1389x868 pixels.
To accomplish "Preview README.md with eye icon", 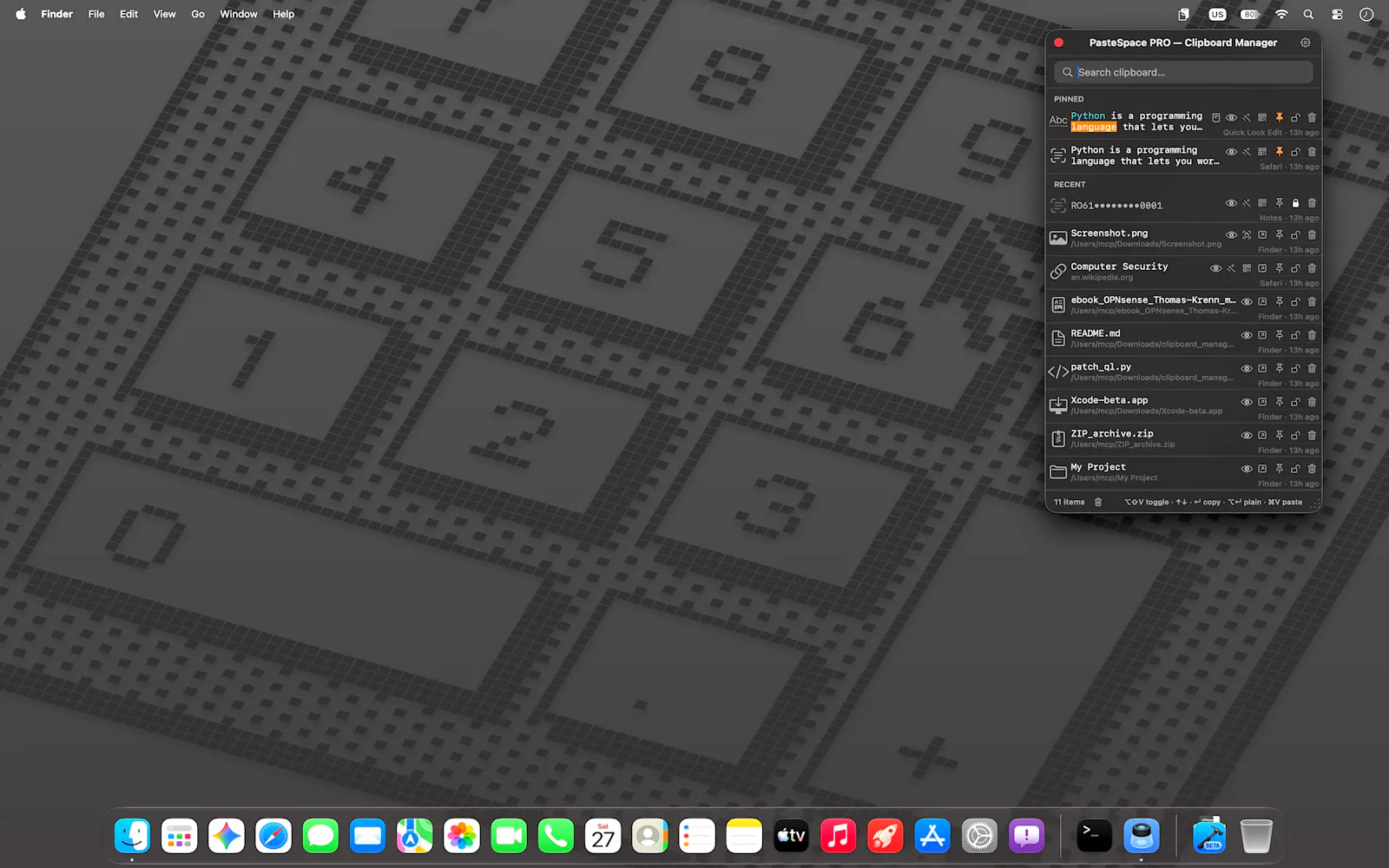I will click(x=1247, y=335).
